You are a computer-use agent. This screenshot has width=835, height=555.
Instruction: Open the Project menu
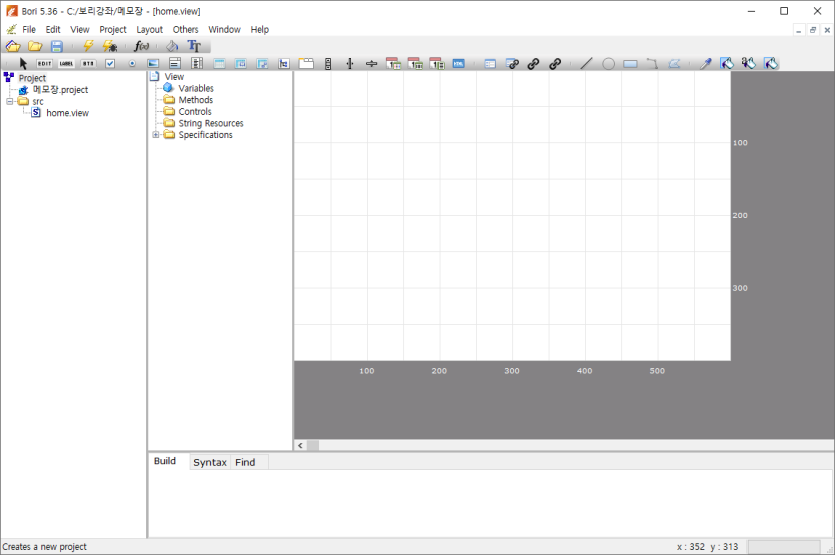coord(113,30)
